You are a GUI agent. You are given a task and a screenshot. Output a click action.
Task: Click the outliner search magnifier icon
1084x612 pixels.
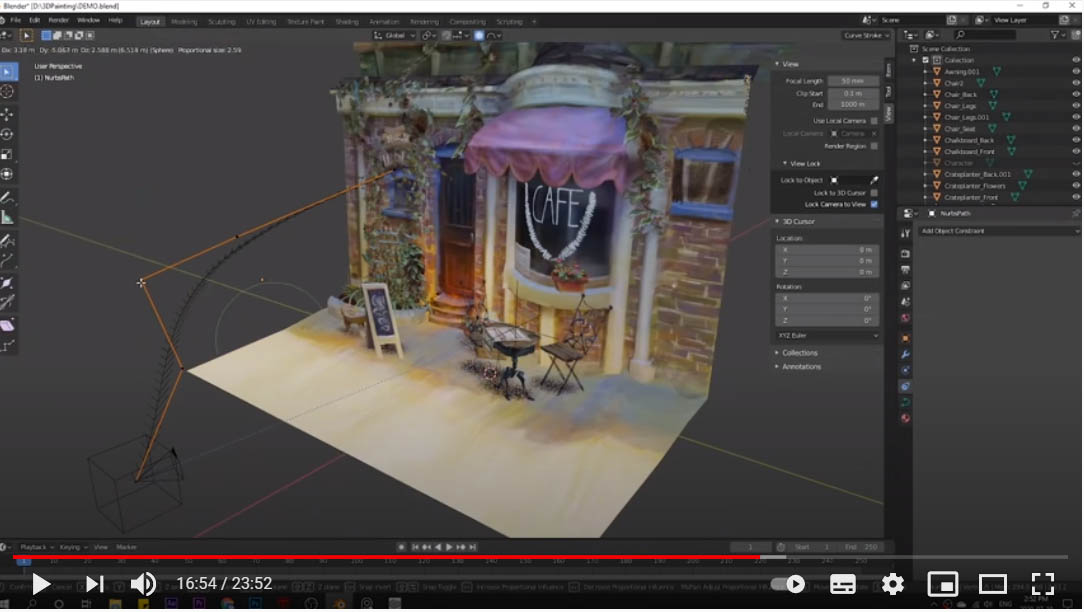point(960,35)
